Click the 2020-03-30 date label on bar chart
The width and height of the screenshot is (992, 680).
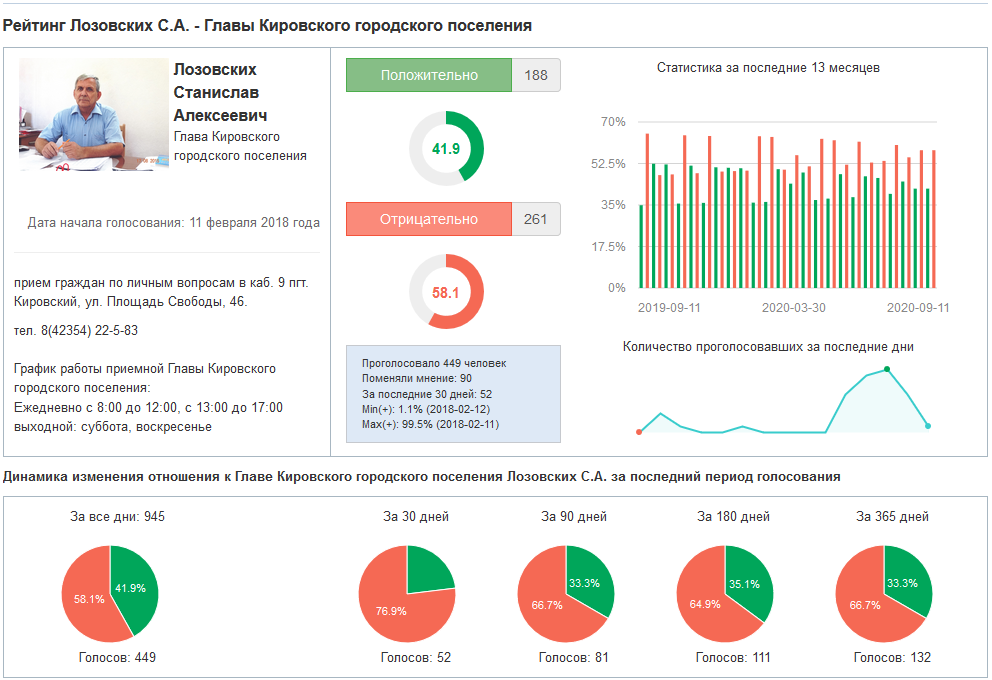(x=793, y=308)
